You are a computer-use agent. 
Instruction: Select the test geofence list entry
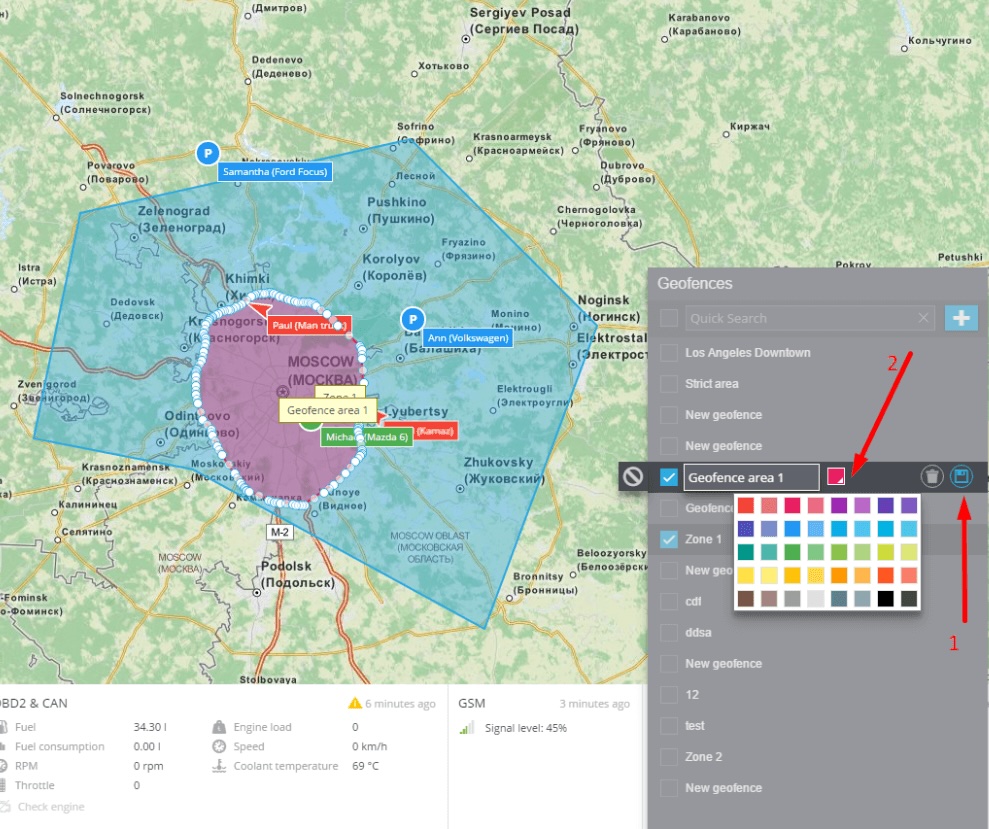(694, 726)
